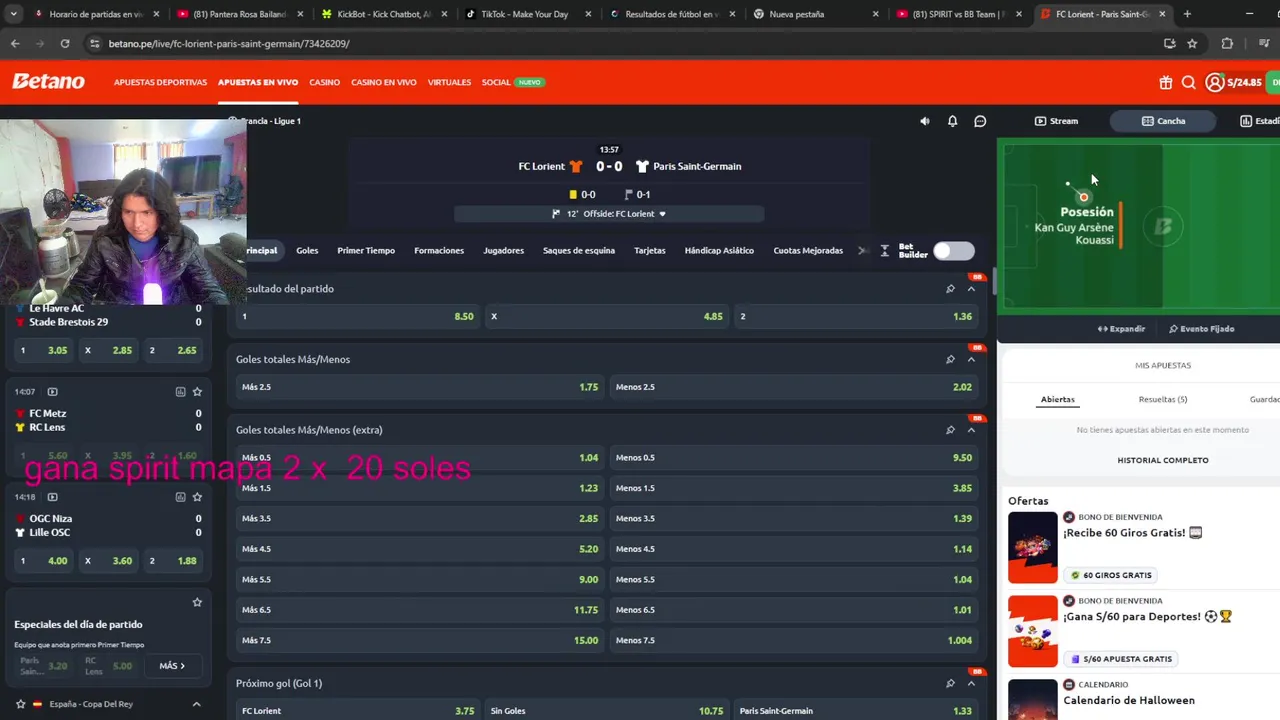Pick Lille OSC win at 1.88
1280x720 pixels.
(172, 561)
